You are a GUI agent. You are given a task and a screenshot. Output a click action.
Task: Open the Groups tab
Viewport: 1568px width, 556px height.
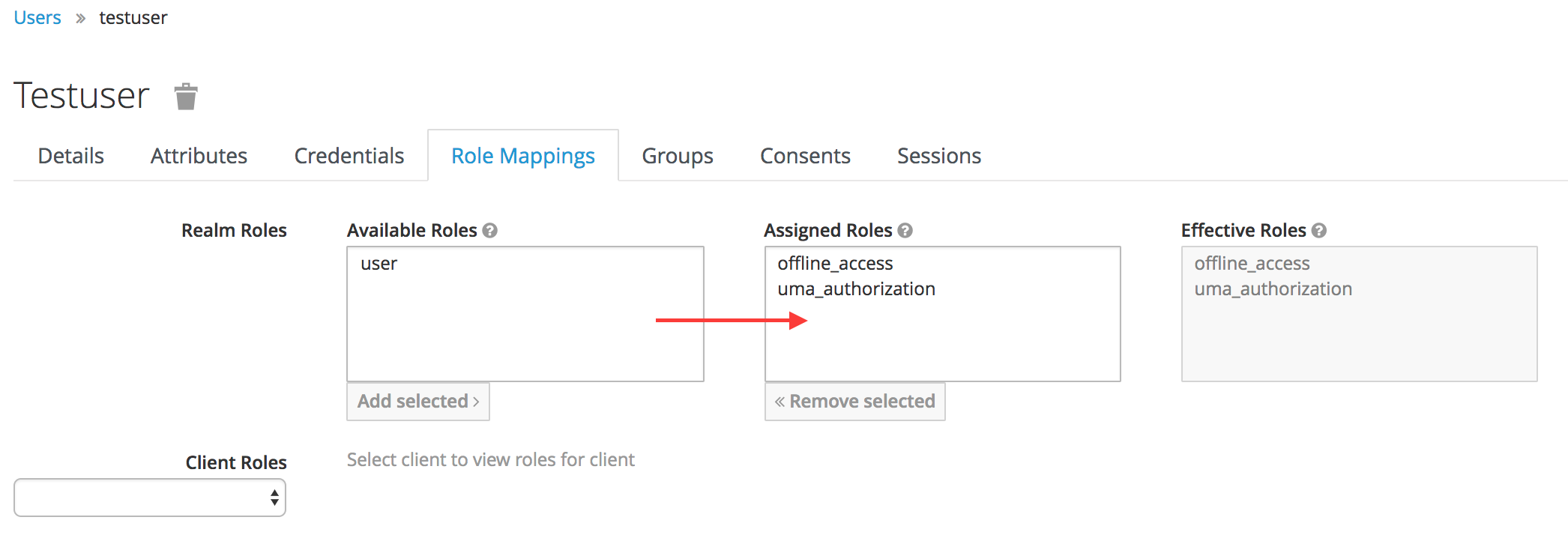(x=678, y=156)
